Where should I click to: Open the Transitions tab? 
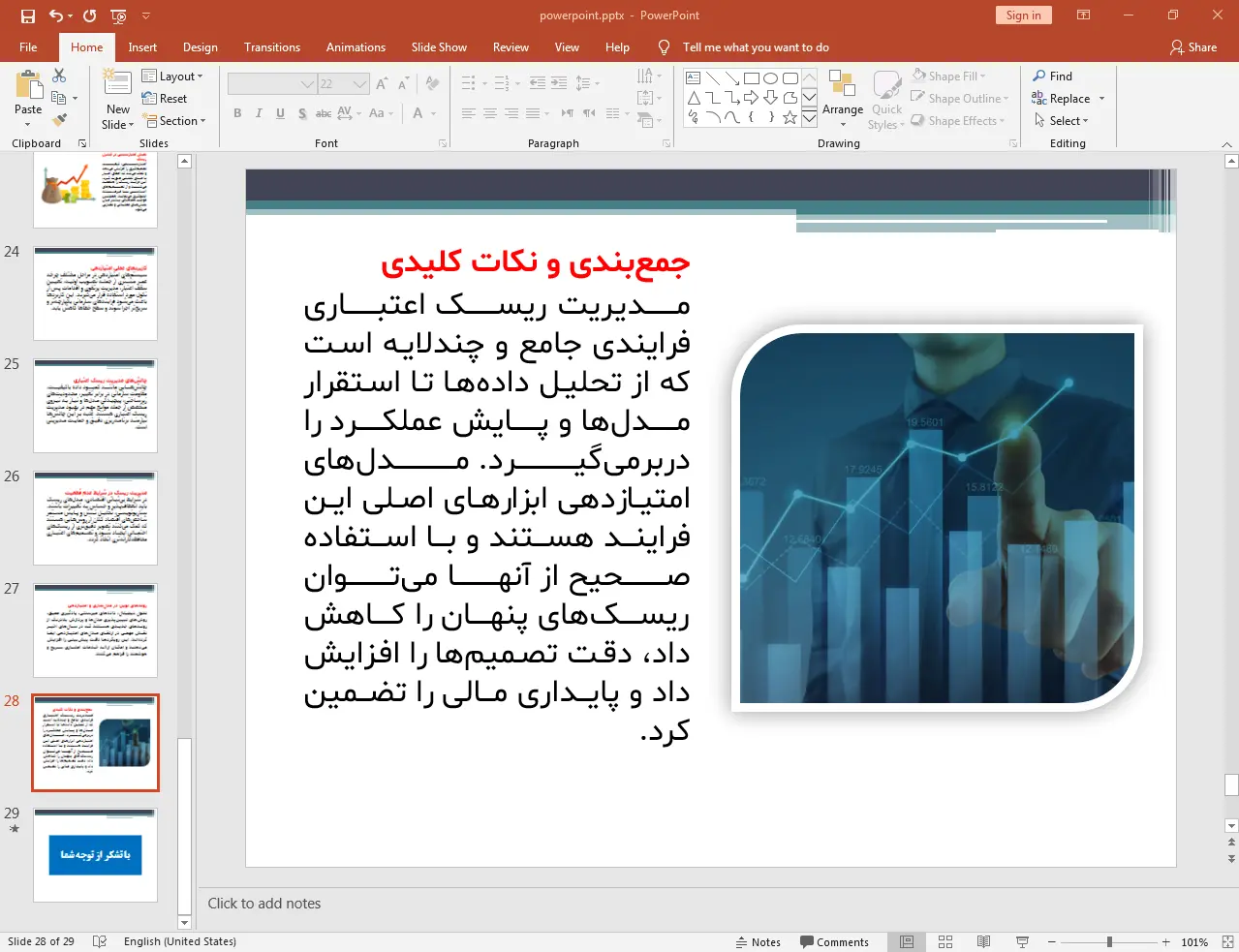click(272, 47)
